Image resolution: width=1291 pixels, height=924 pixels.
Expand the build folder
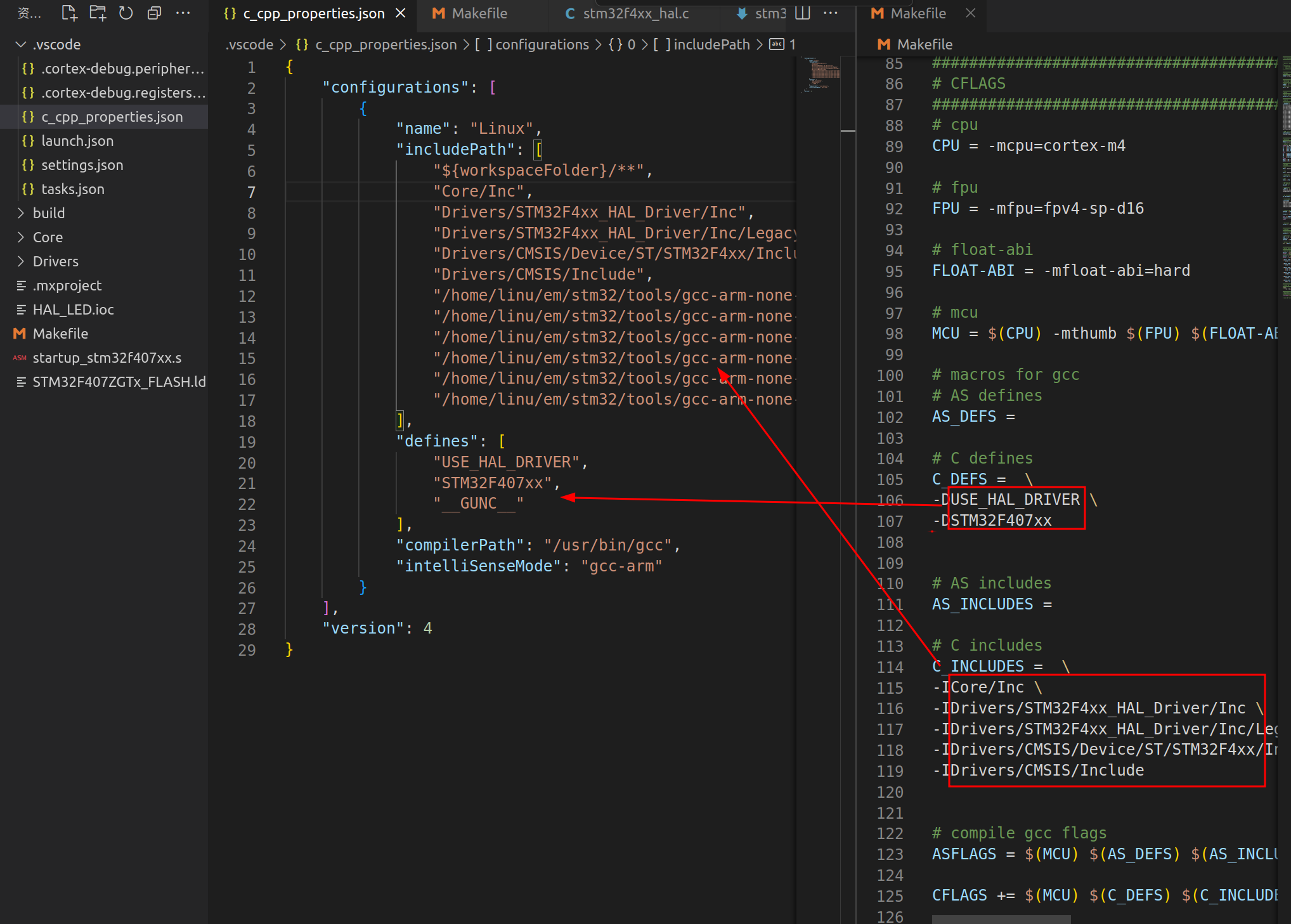(x=20, y=212)
